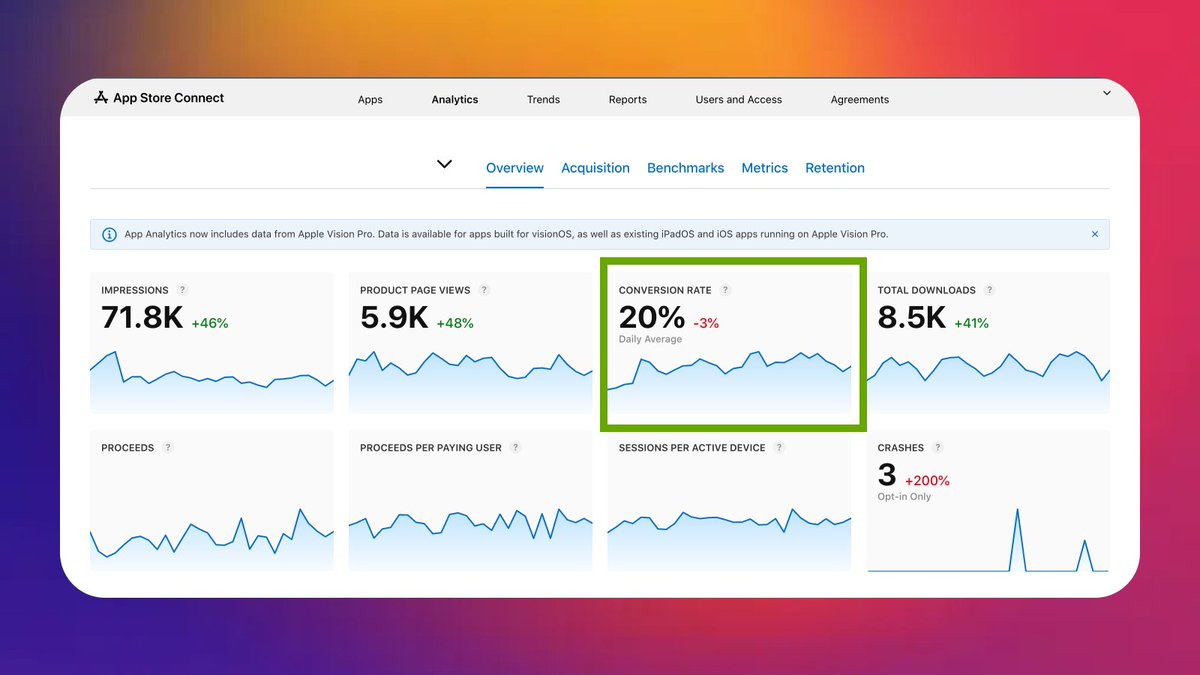The height and width of the screenshot is (675, 1200).
Task: Select the Benchmarks tab
Action: 686,168
